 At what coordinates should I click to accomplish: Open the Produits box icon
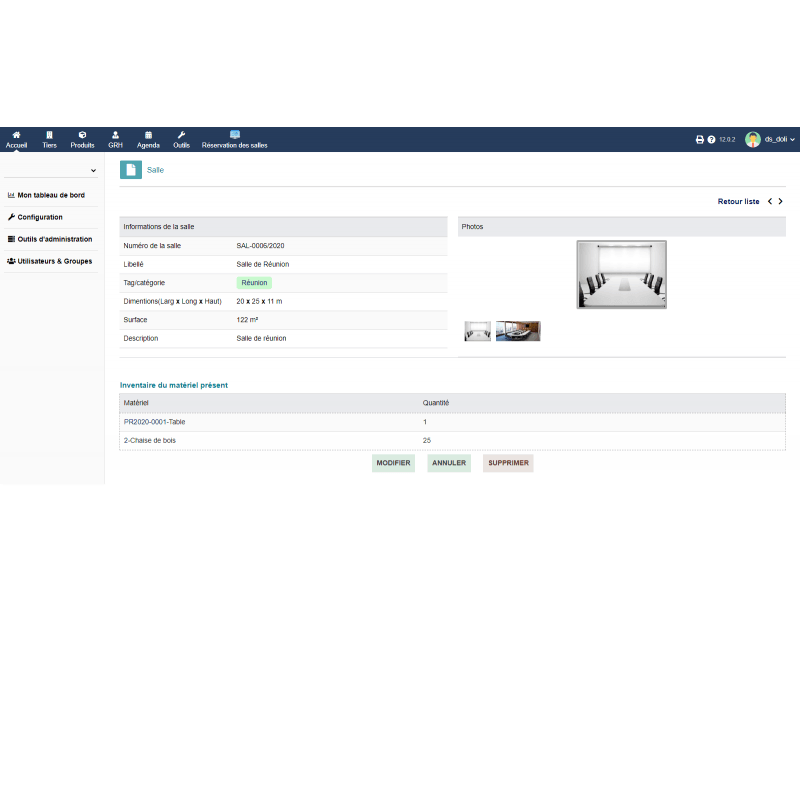[x=82, y=135]
